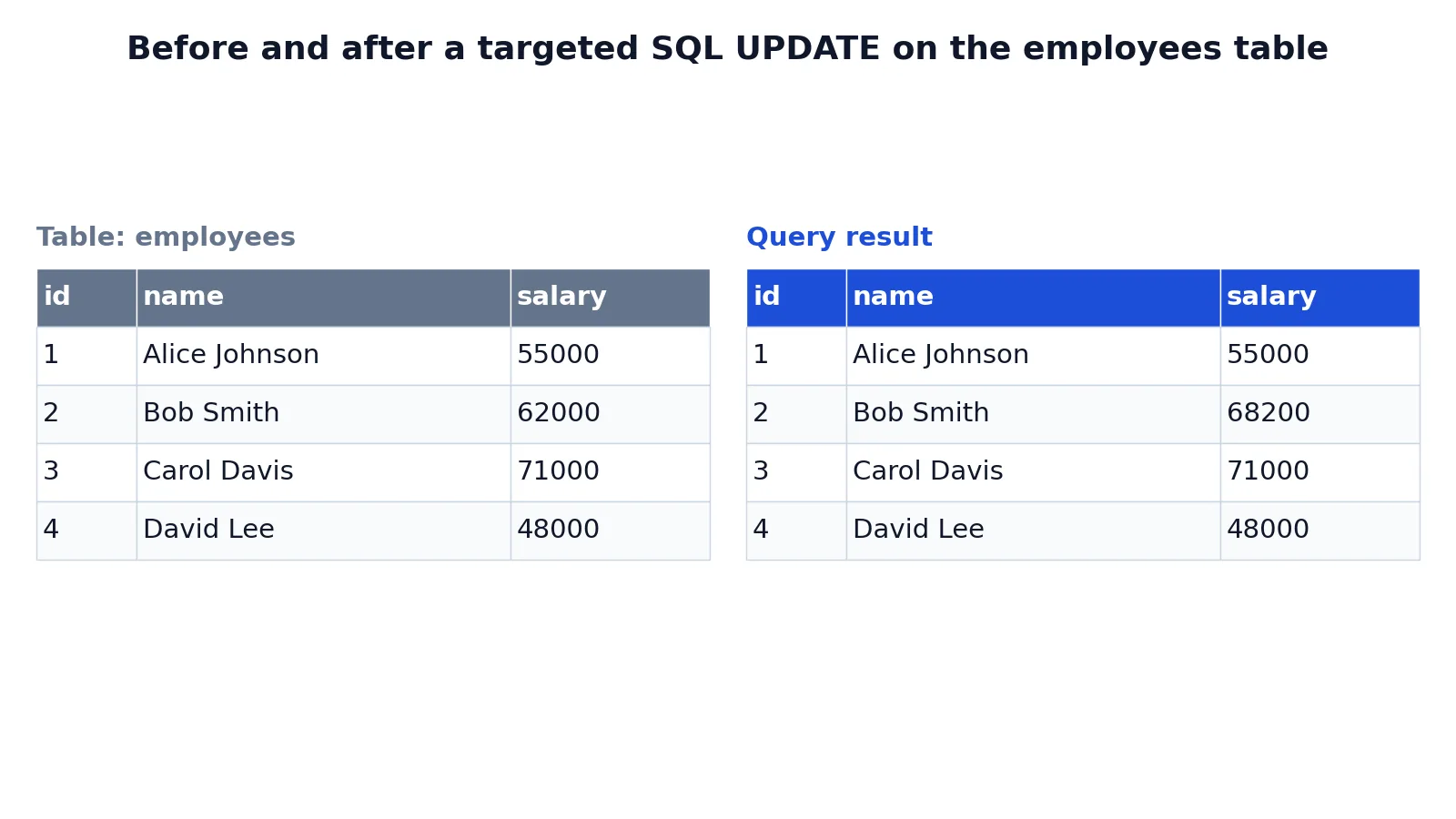
Task: Click Carol Davis in the Query result table
Action: point(1033,472)
